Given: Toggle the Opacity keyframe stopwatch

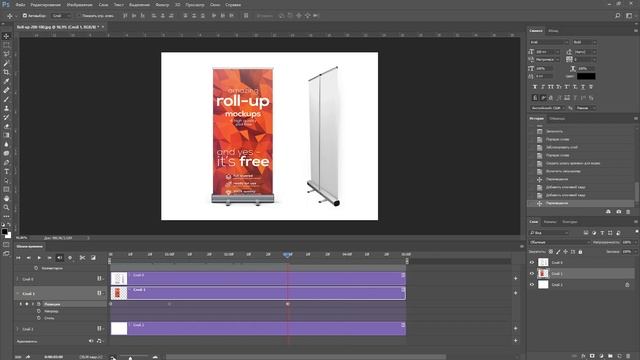Looking at the screenshot, I should tap(39, 311).
